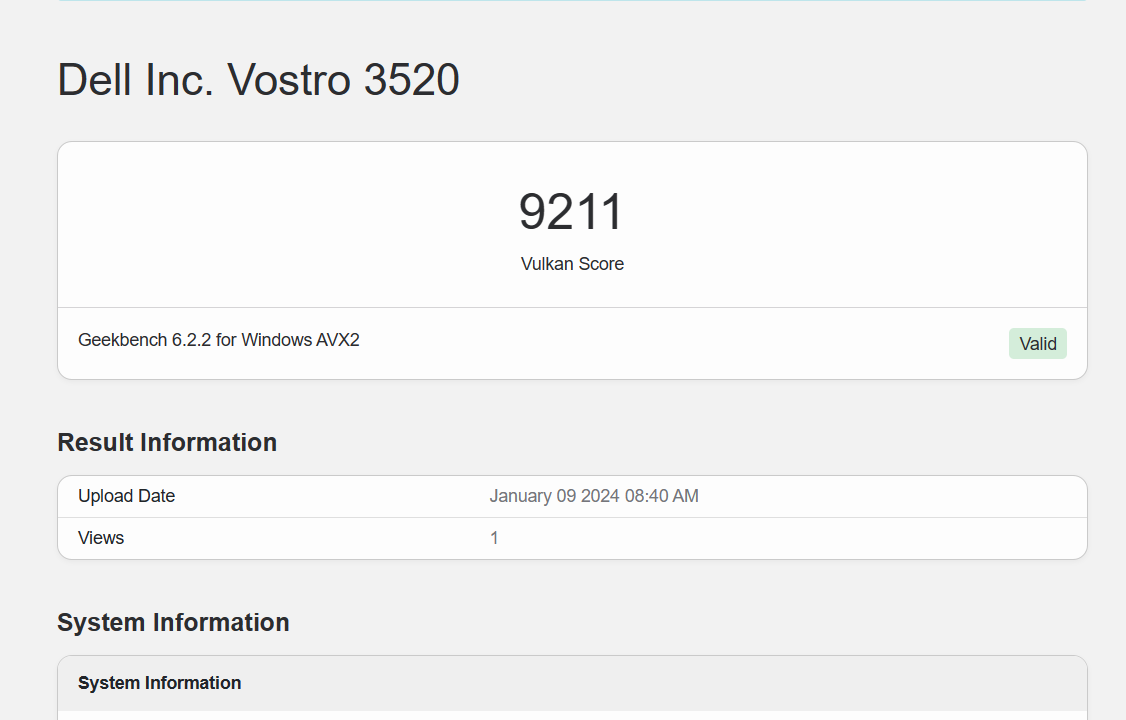
Task: Click the Dell Inc. Vostro 3520 title
Action: pyautogui.click(x=258, y=80)
